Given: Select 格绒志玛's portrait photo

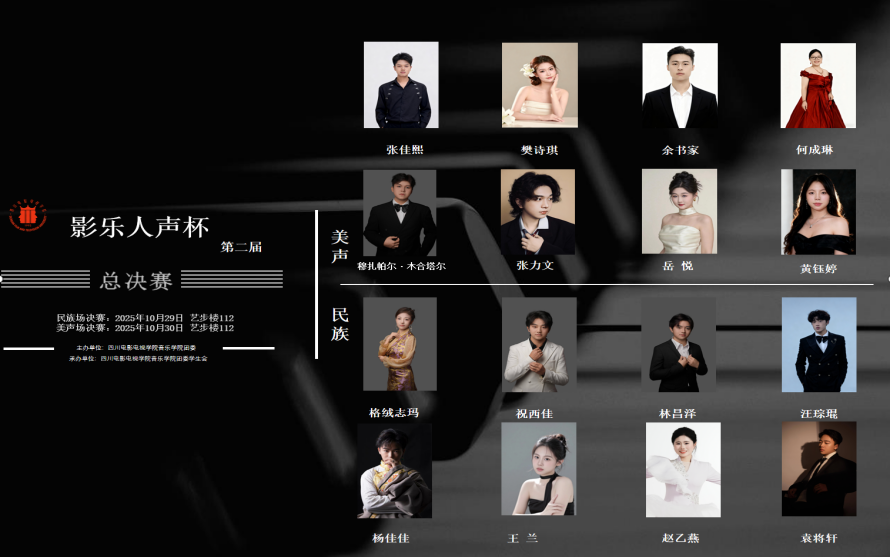Looking at the screenshot, I should [x=400, y=344].
